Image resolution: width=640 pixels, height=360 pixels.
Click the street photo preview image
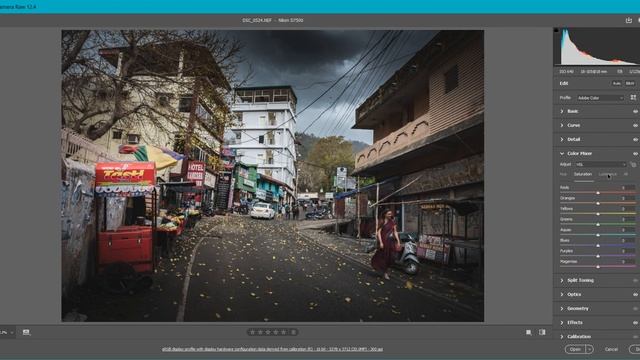[x=273, y=176]
